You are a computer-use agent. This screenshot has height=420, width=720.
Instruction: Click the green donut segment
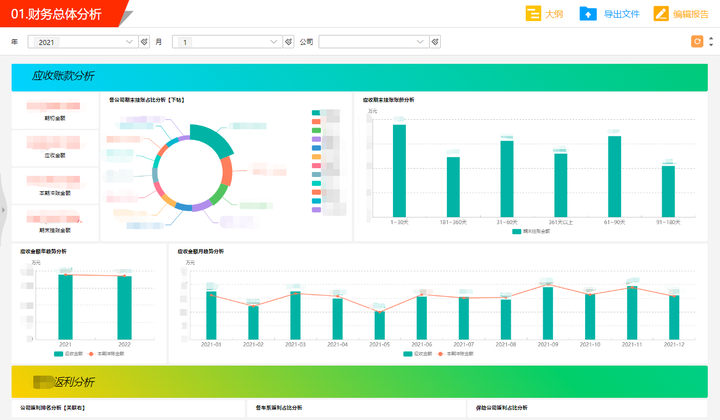(219, 194)
